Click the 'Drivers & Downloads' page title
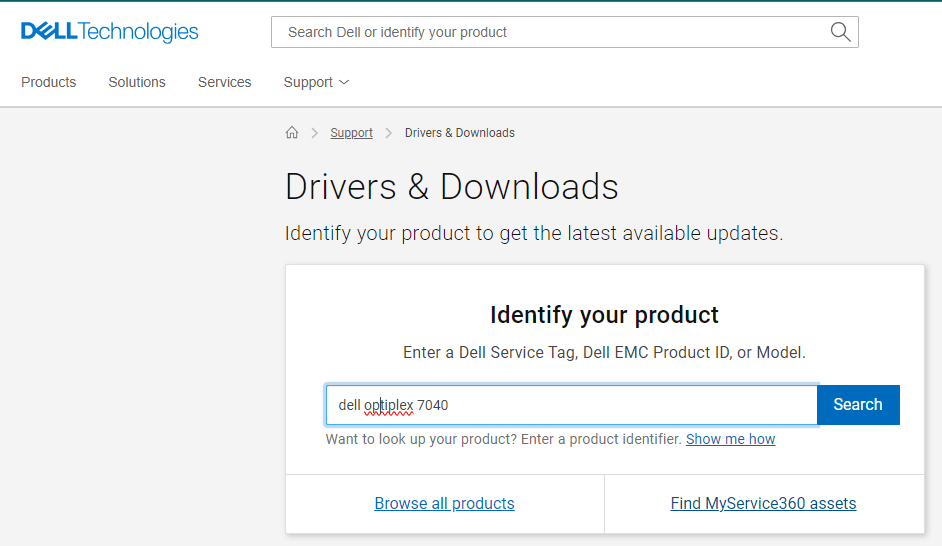Viewport: 942px width, 546px height. 452,186
